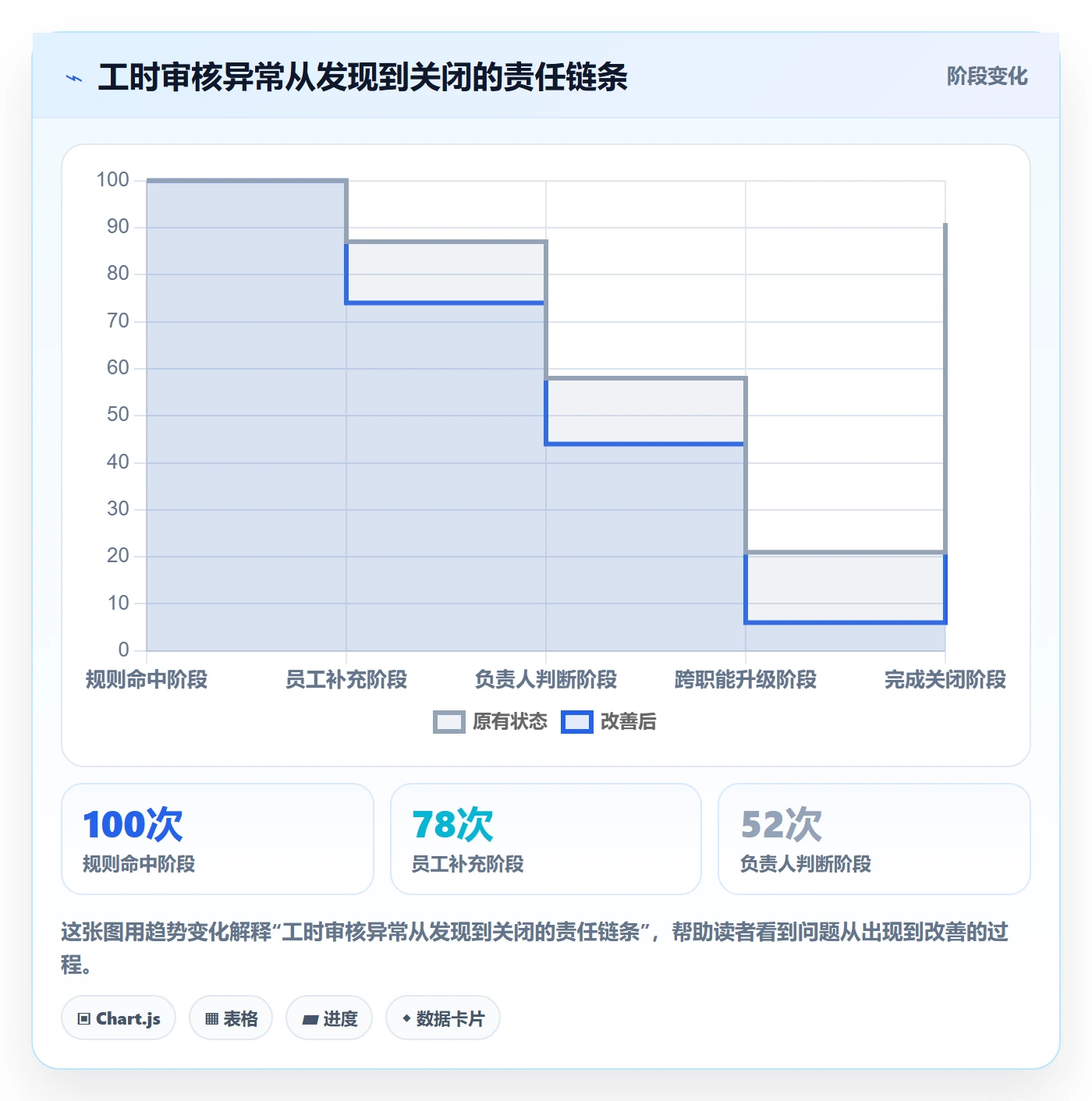The width and height of the screenshot is (1092, 1101).
Task: Click the 100 y-axis tick label
Action: pyautogui.click(x=112, y=180)
